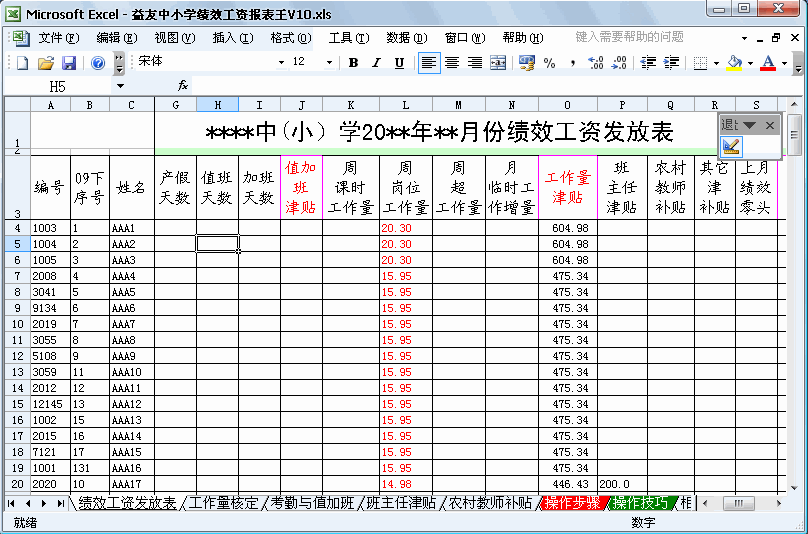Viewport: 808px width, 534px height.
Task: Decrease decimal places
Action: (618, 63)
